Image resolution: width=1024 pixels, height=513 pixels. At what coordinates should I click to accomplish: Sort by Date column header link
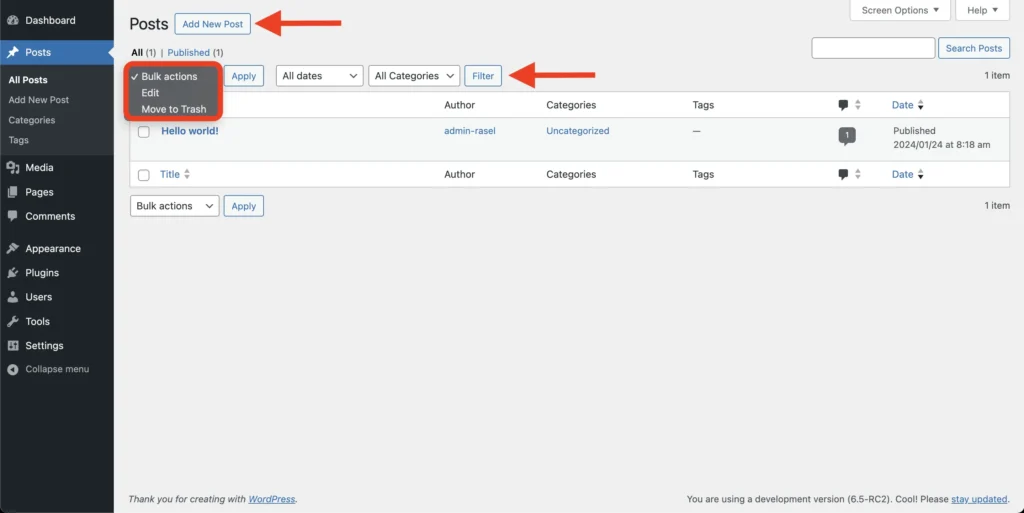(x=903, y=105)
